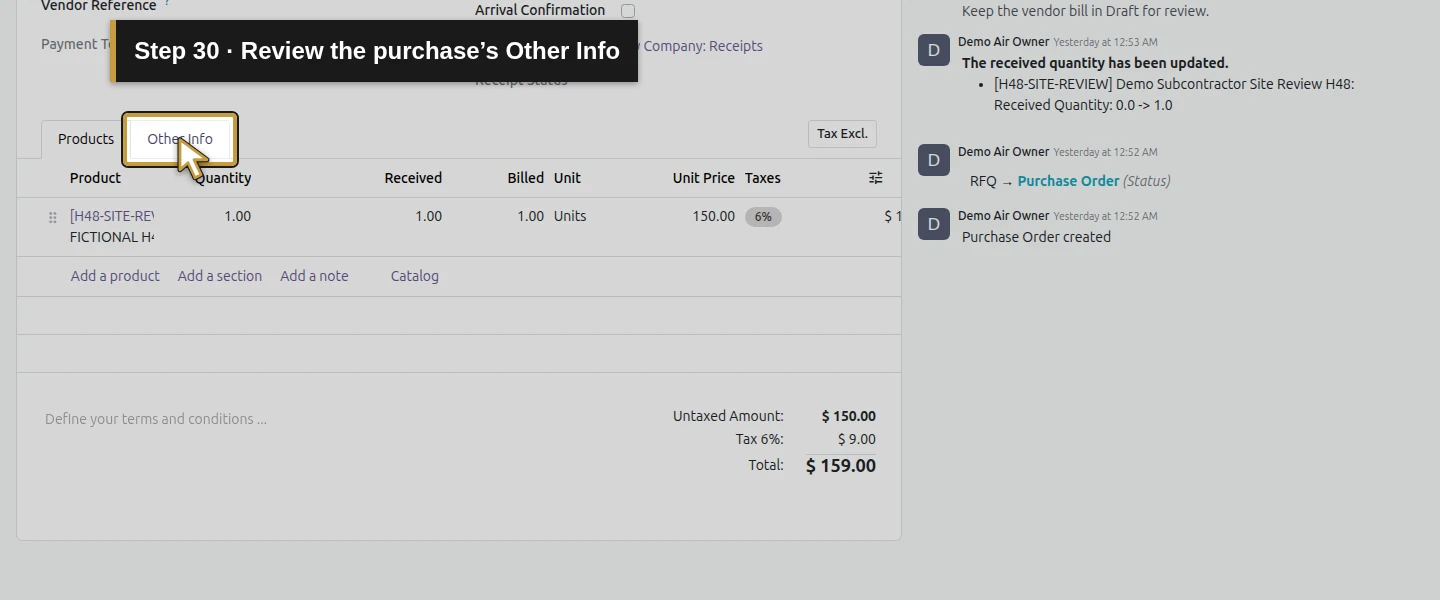The width and height of the screenshot is (1440, 600).
Task: Click avatar beside 'RFQ → Purchase Order' message
Action: [934, 160]
